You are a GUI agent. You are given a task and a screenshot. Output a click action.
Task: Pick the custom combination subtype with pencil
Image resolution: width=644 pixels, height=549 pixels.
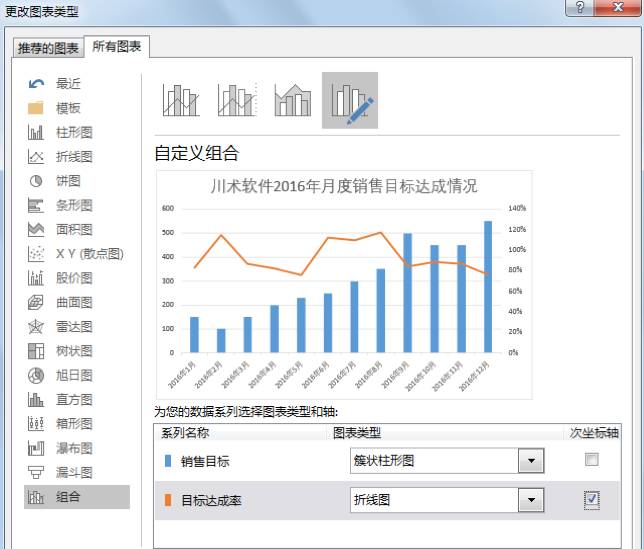[x=350, y=101]
